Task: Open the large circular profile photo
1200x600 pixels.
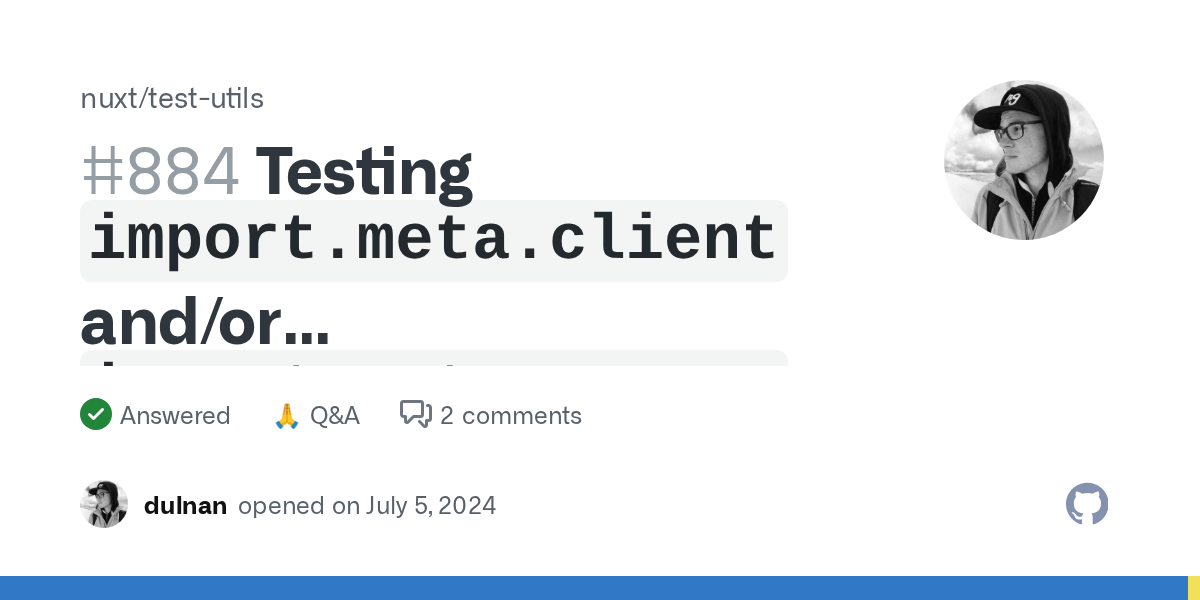Action: (1023, 160)
